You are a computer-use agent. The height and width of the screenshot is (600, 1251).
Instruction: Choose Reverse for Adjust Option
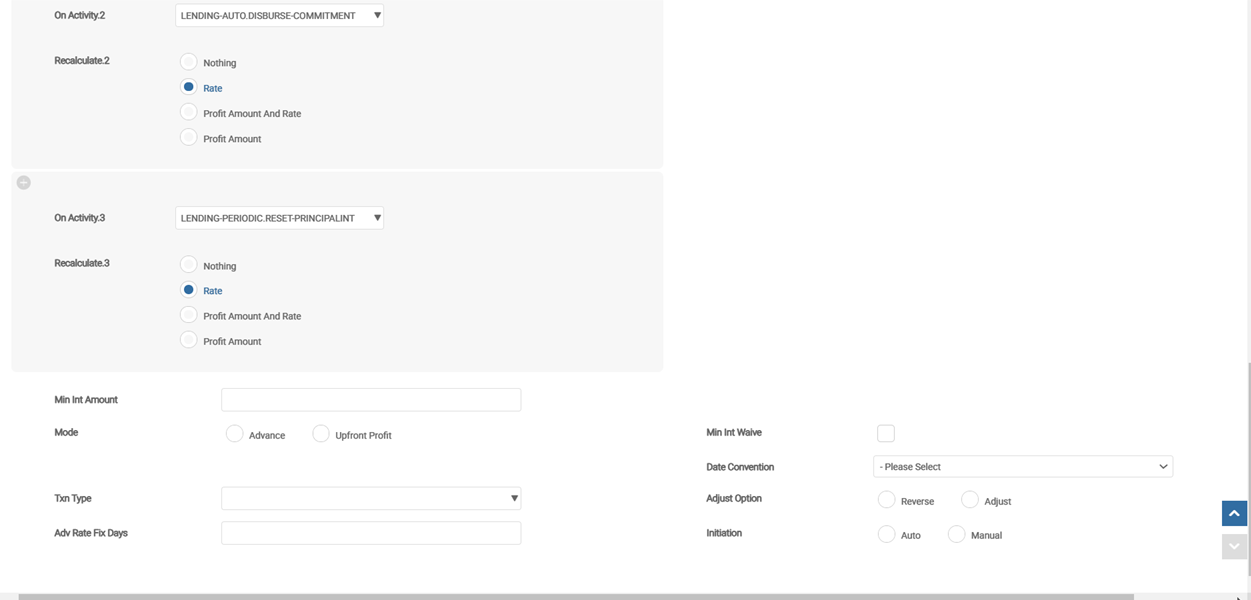pyautogui.click(x=886, y=500)
